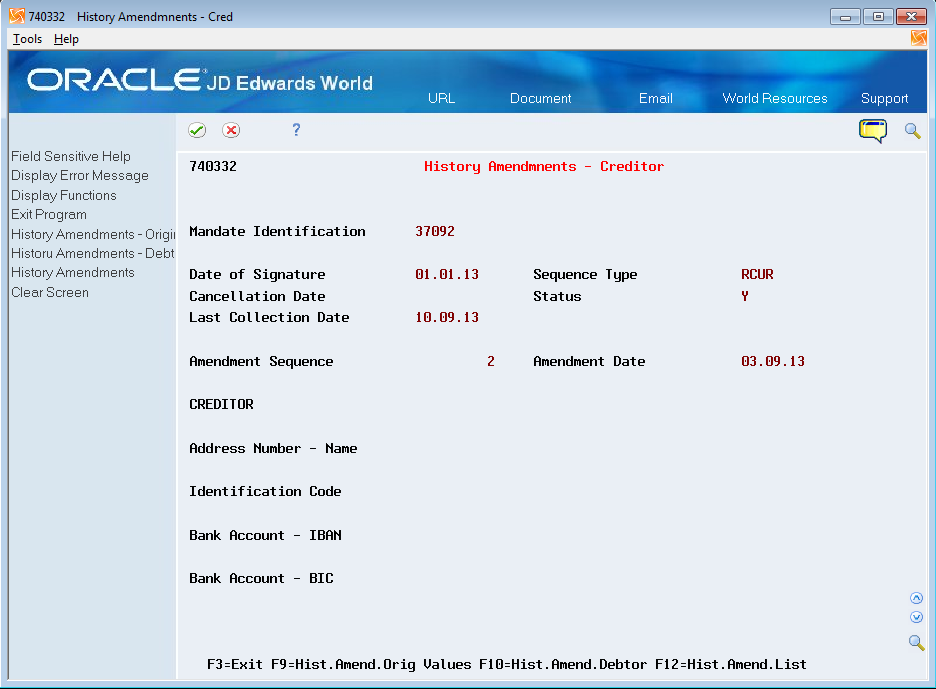Click the F3=Exit function key text

235,665
